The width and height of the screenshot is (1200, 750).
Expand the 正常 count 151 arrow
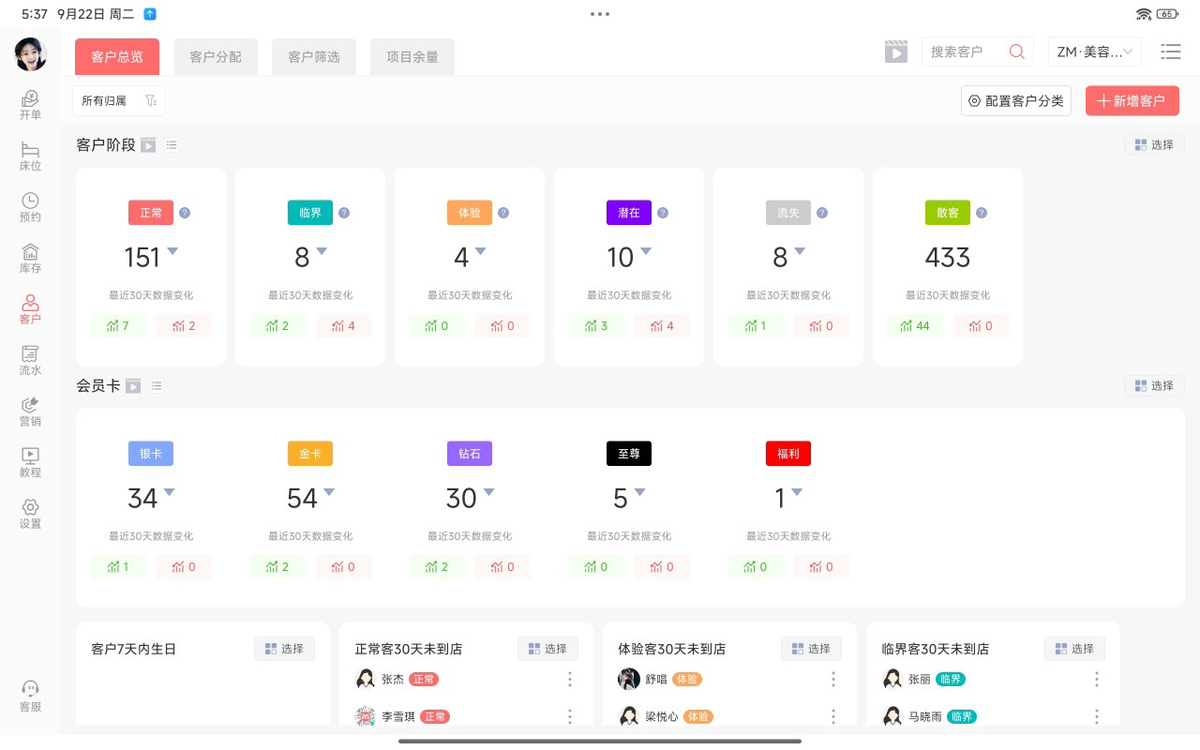coord(172,251)
